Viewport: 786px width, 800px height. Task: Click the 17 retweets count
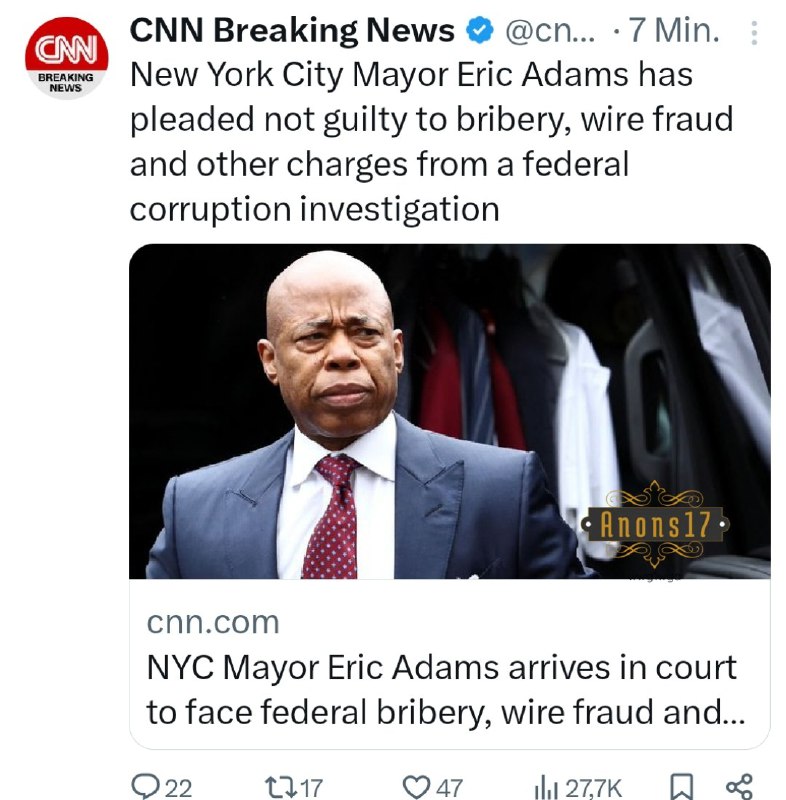coord(312,788)
